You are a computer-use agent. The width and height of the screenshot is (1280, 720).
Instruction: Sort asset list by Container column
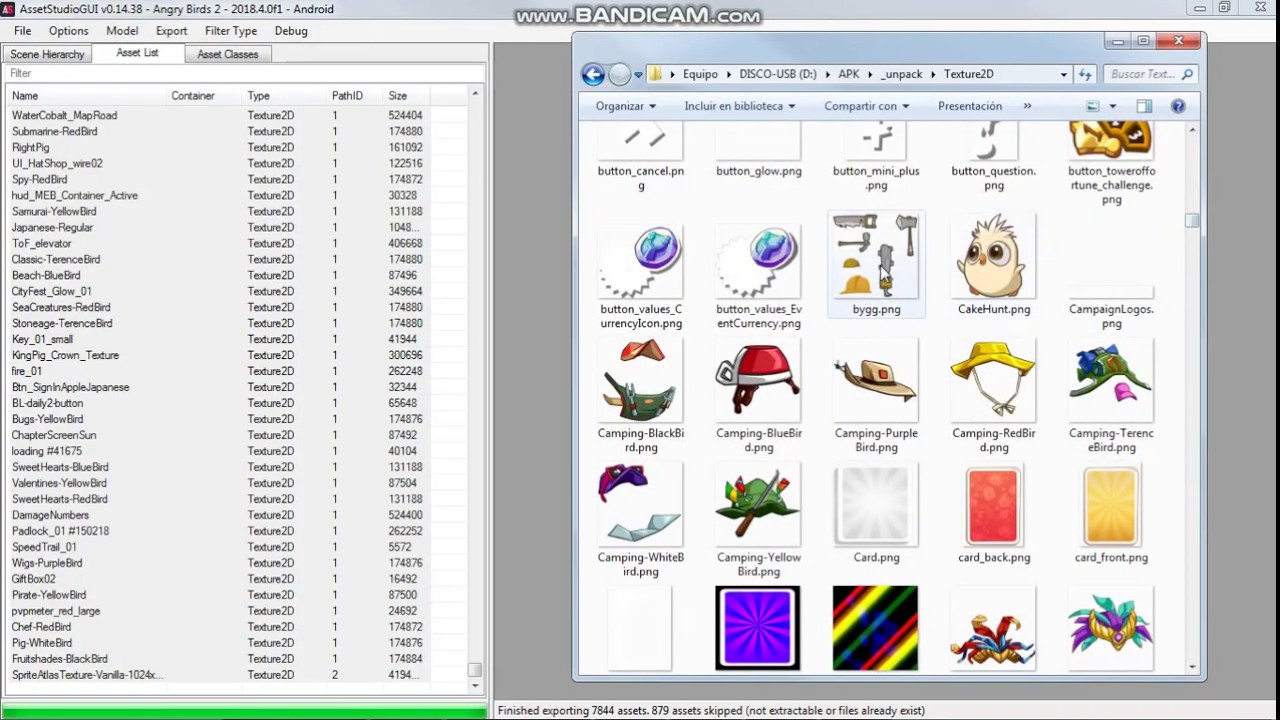[x=205, y=96]
